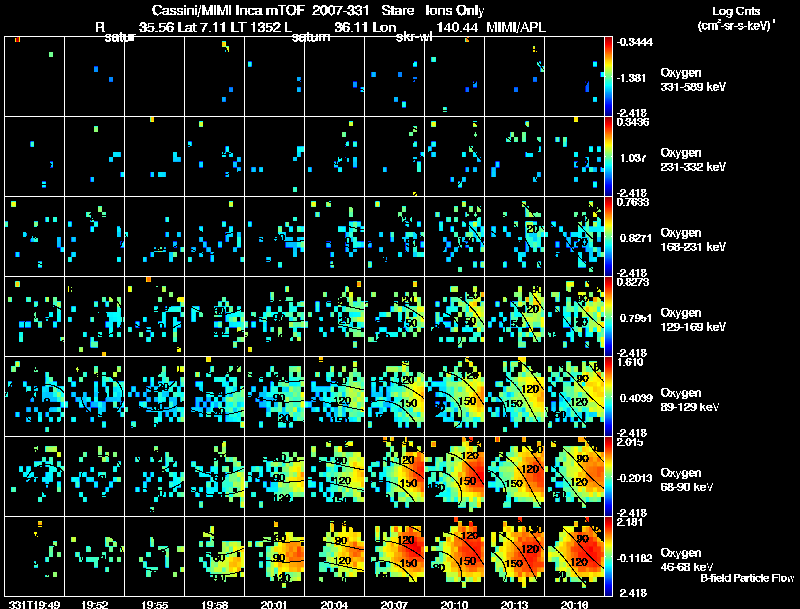The height and width of the screenshot is (609, 800).
Task: Click the 20:07 time axis label
Action: [x=394, y=604]
